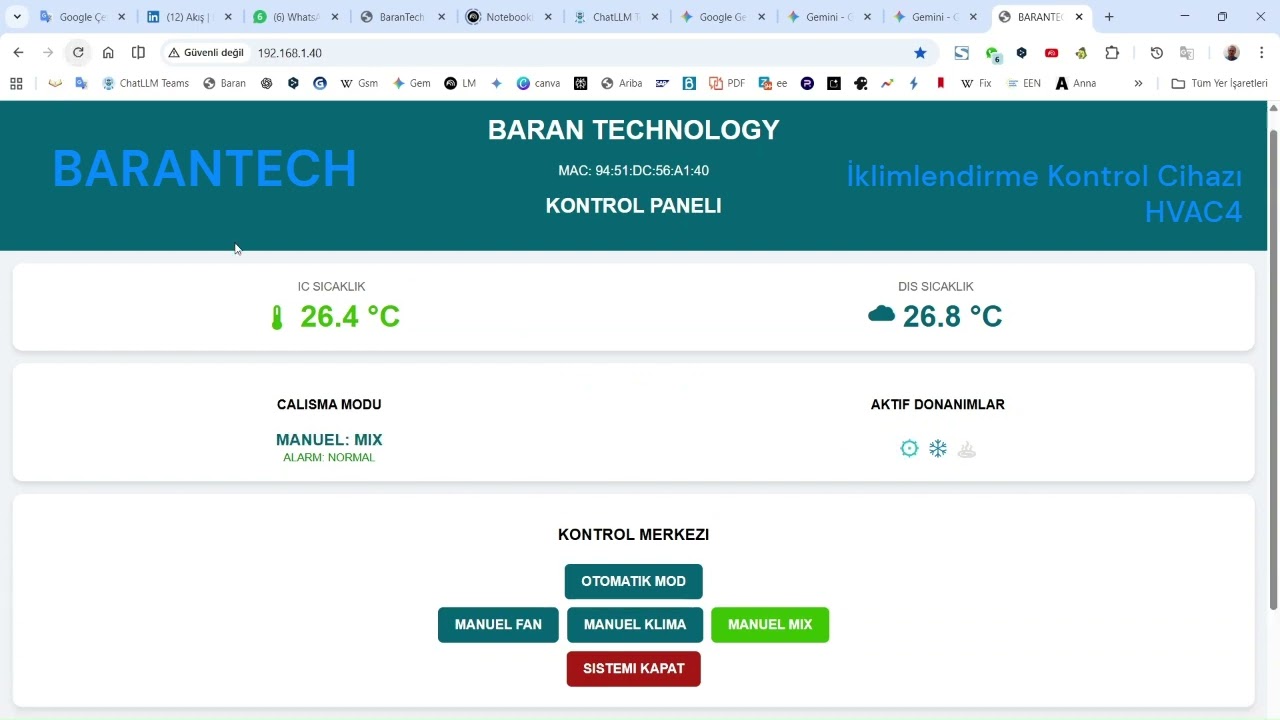The image size is (1280, 720).
Task: Click the MANUEL: MIX mode status
Action: [x=329, y=440]
